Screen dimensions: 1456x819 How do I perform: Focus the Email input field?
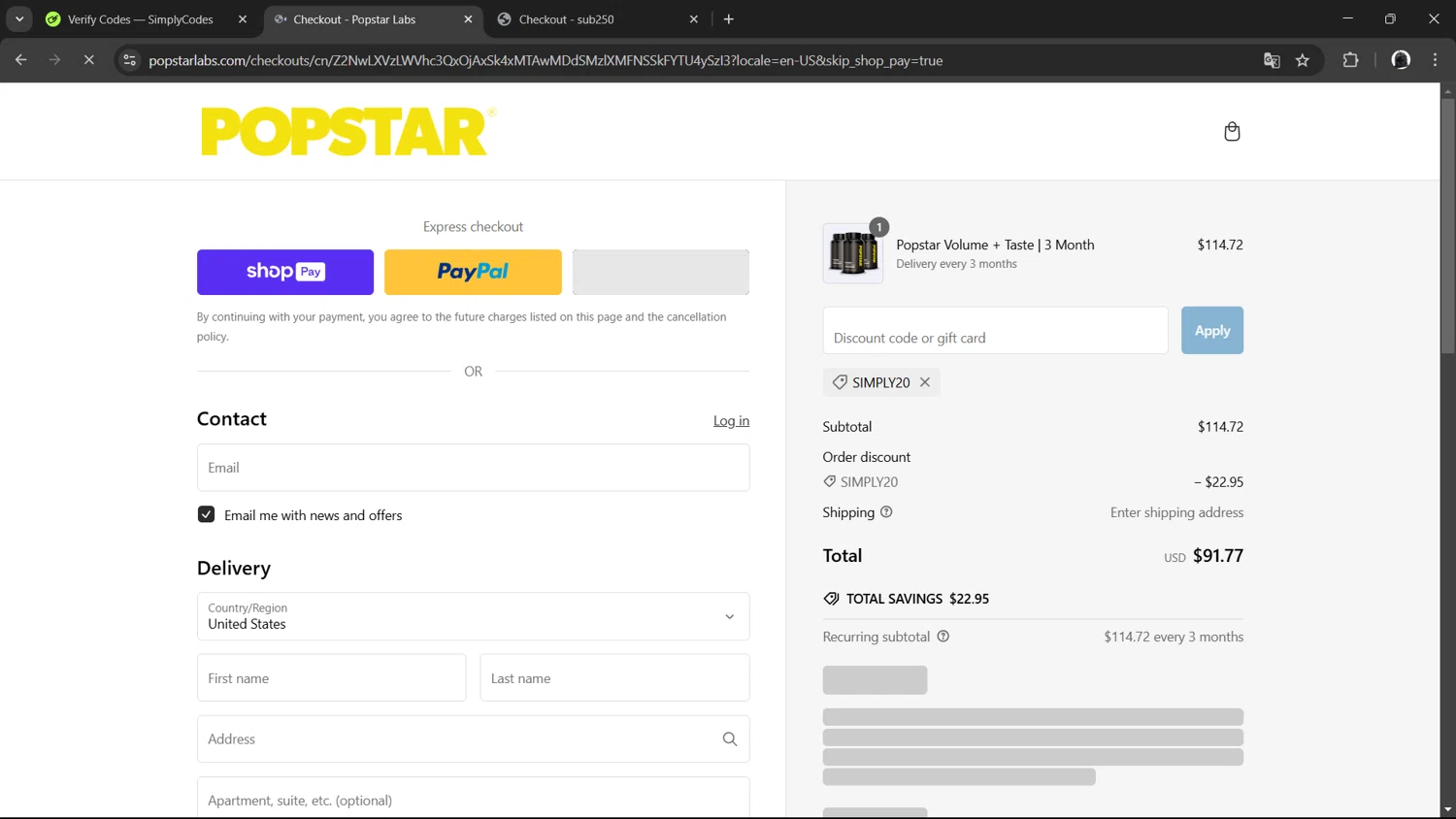tap(474, 468)
